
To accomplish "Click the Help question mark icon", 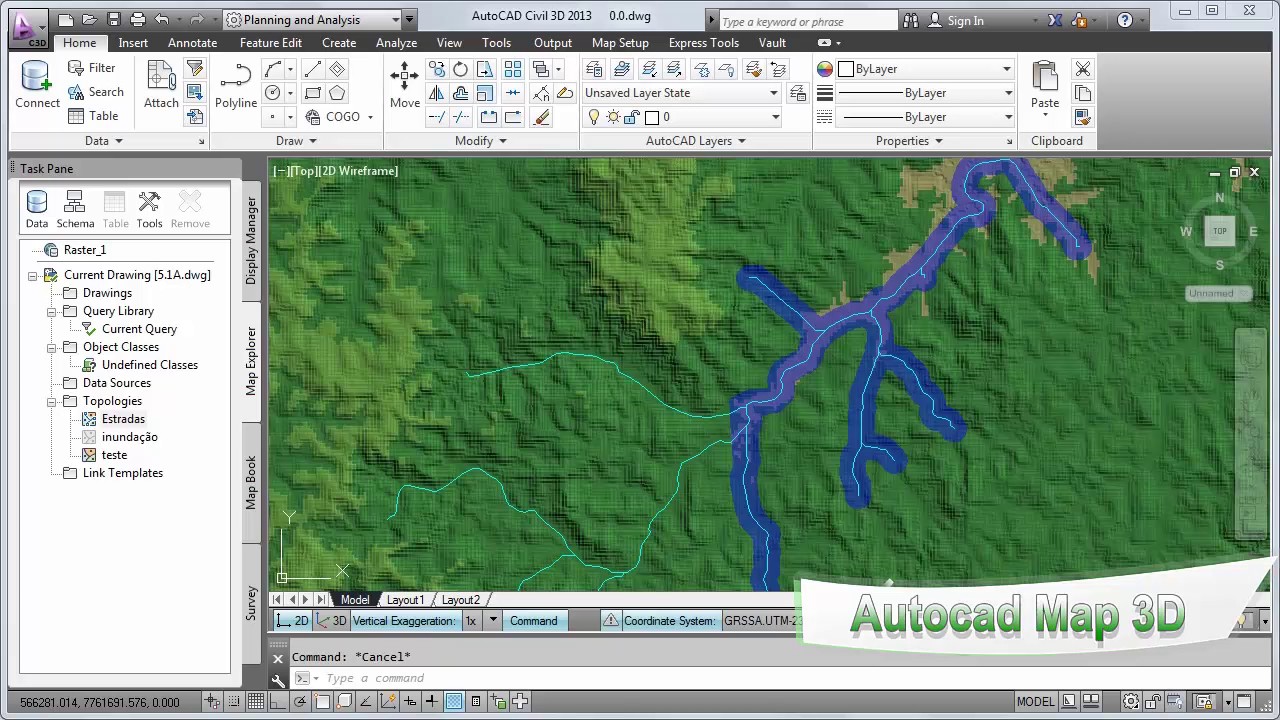I will tap(1125, 20).
